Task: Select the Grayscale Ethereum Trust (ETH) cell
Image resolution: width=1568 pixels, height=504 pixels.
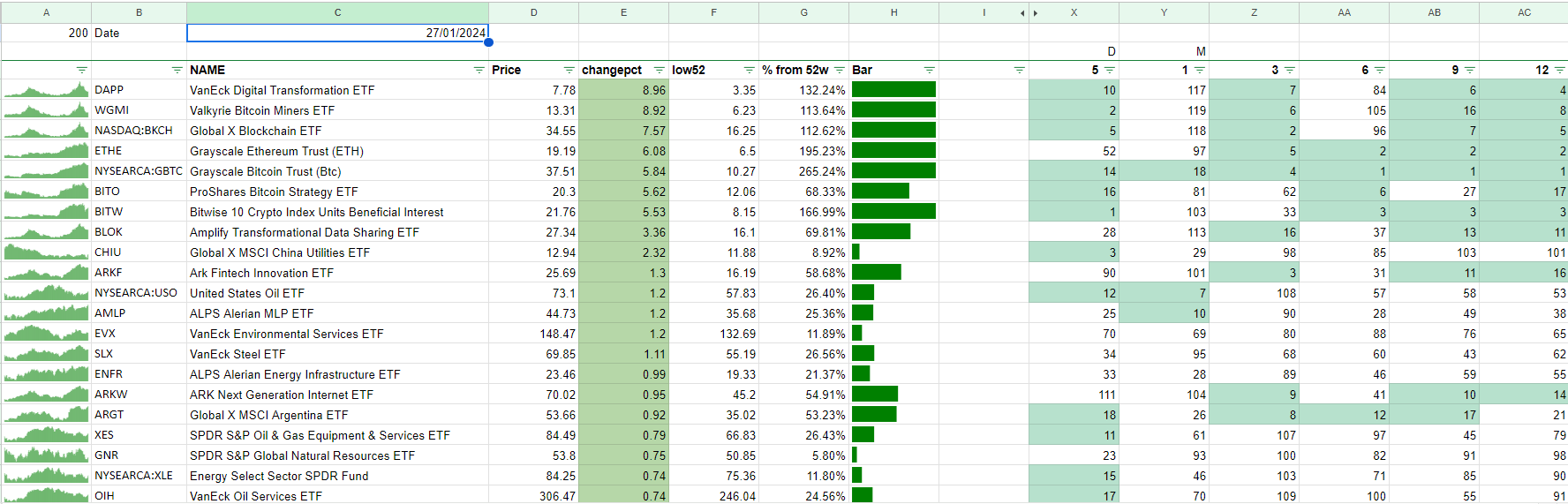Action: click(x=337, y=151)
